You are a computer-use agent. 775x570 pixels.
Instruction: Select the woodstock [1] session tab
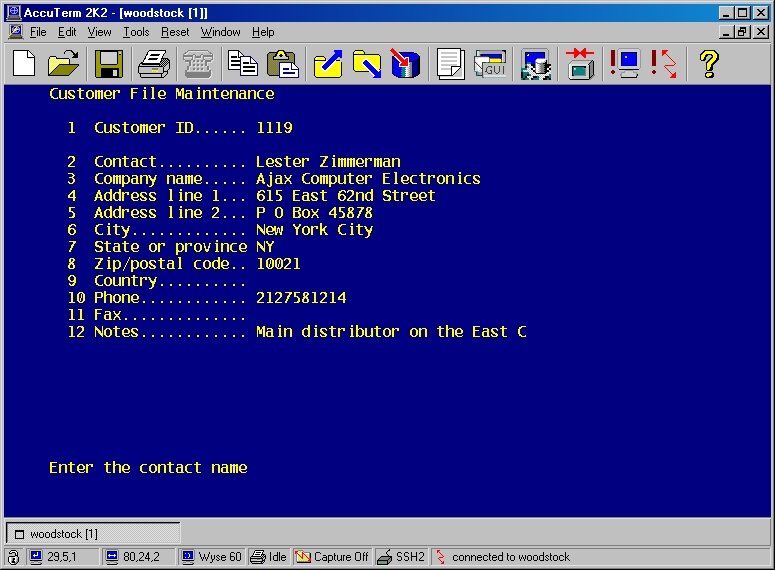pyautogui.click(x=93, y=534)
